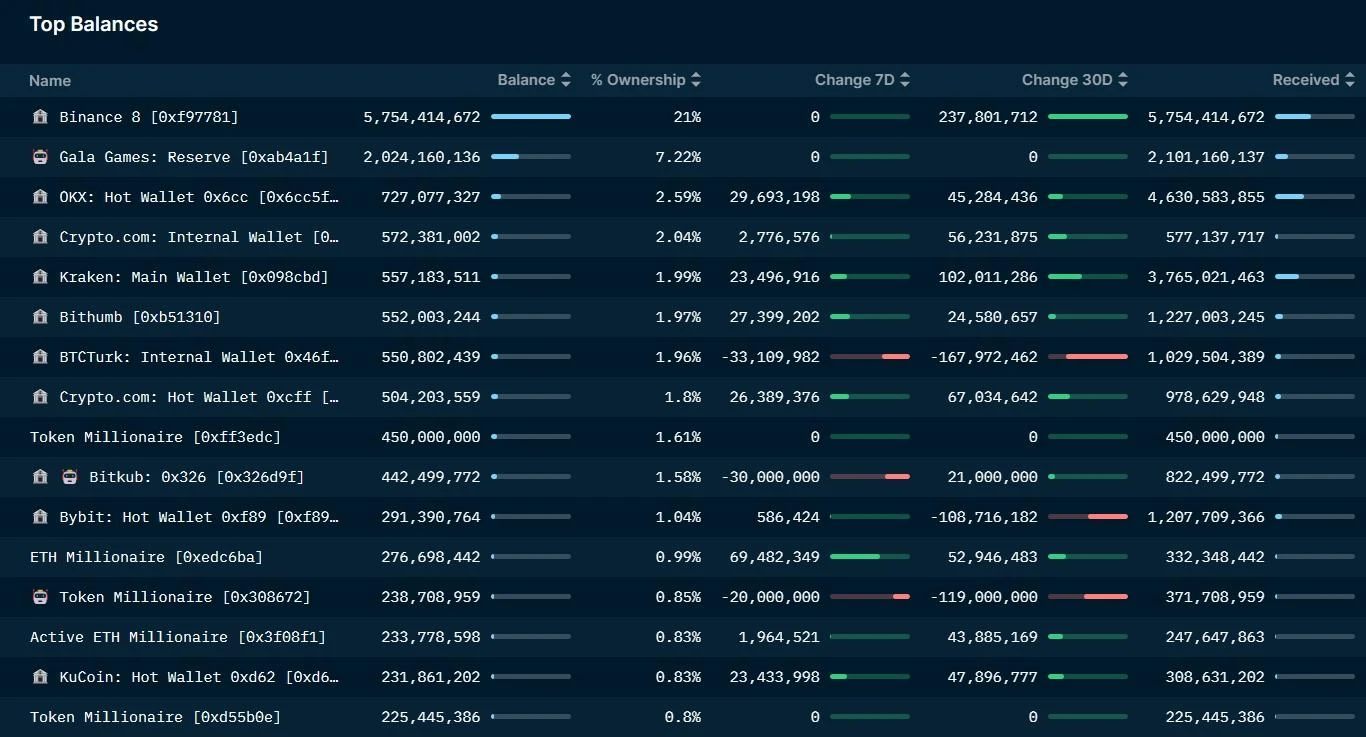The image size is (1366, 737).
Task: Click the exchange icon beside Bybit: Hot Wallet
Action: point(40,517)
